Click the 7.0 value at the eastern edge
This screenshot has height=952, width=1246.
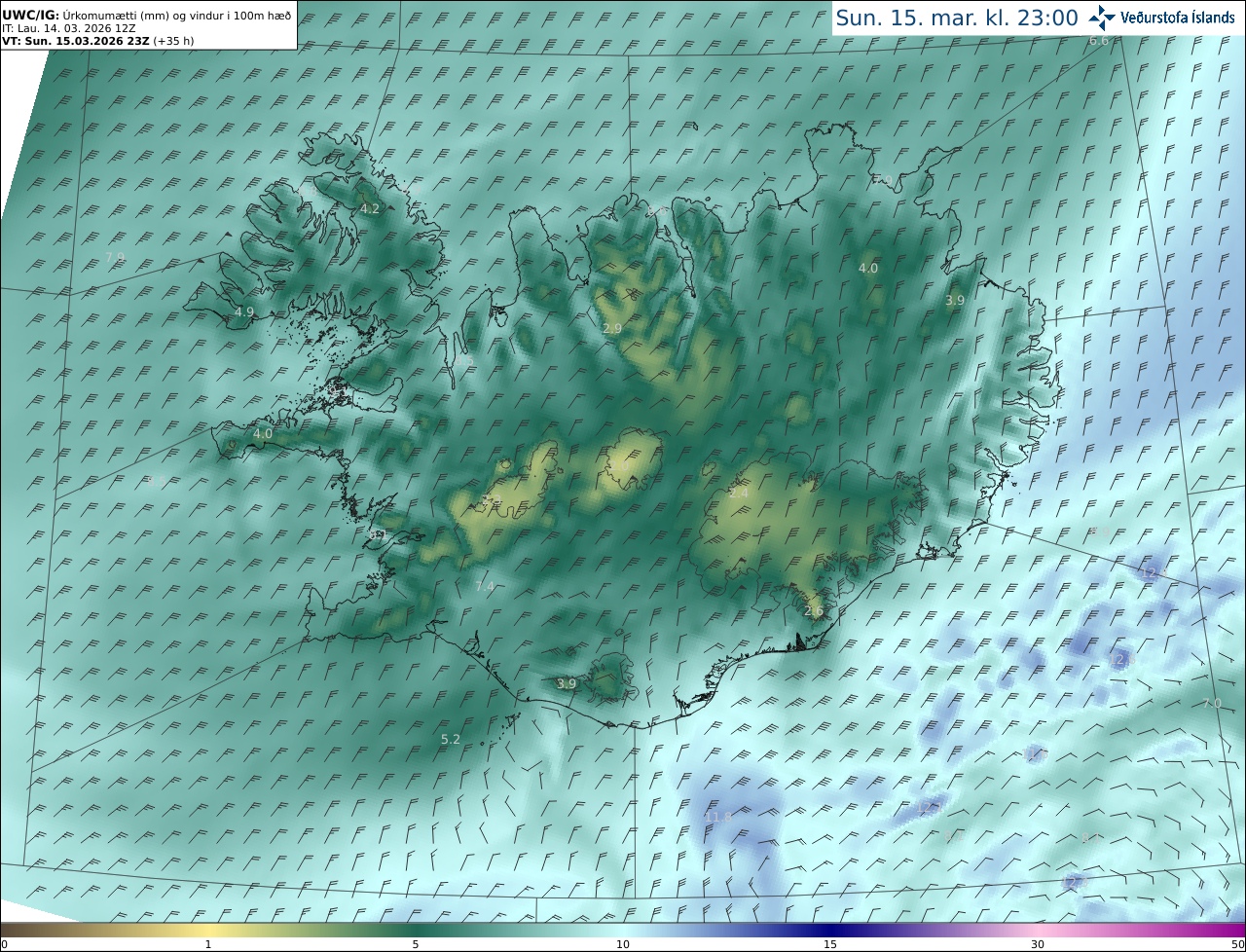pyautogui.click(x=1211, y=703)
